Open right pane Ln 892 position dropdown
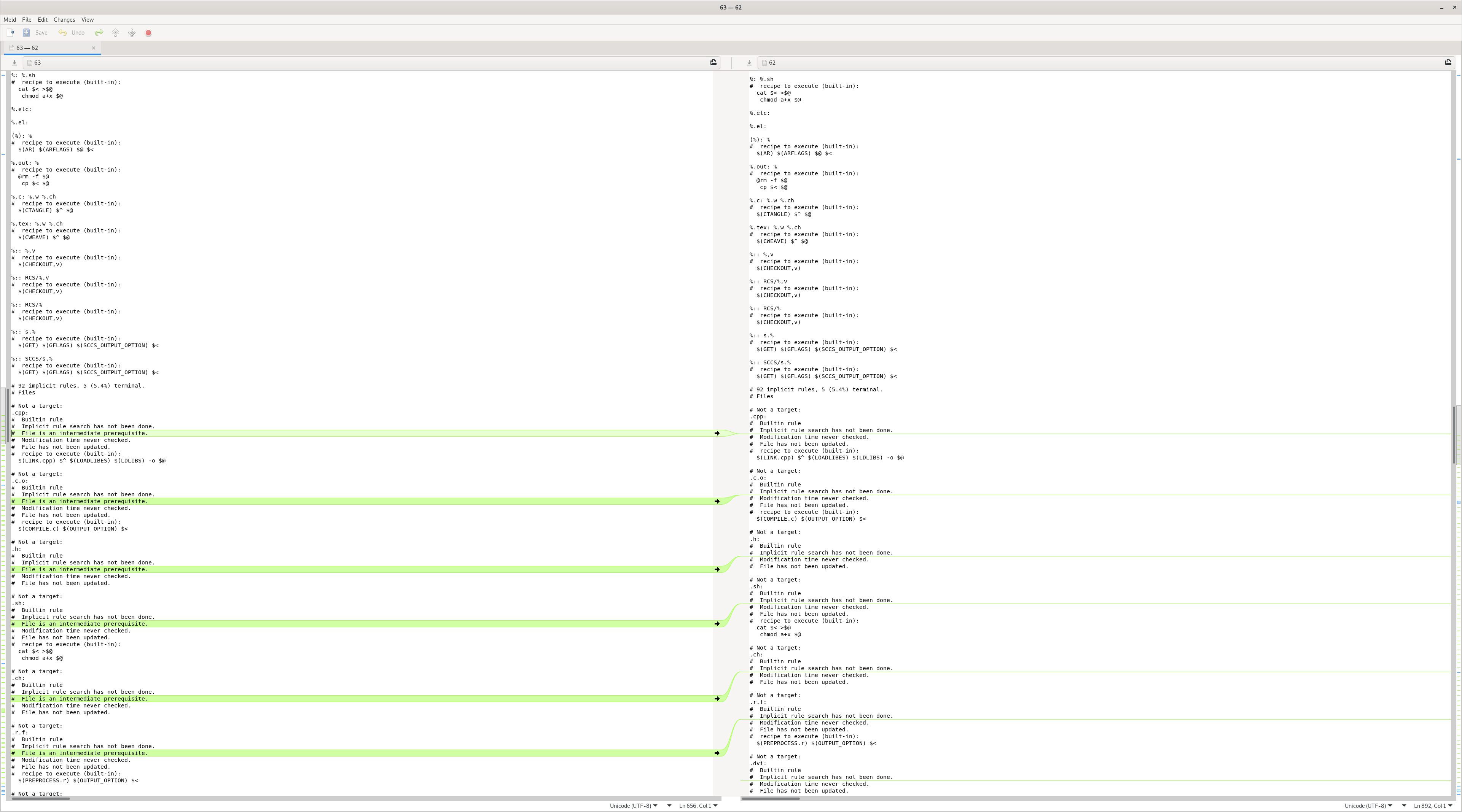 [1432, 806]
